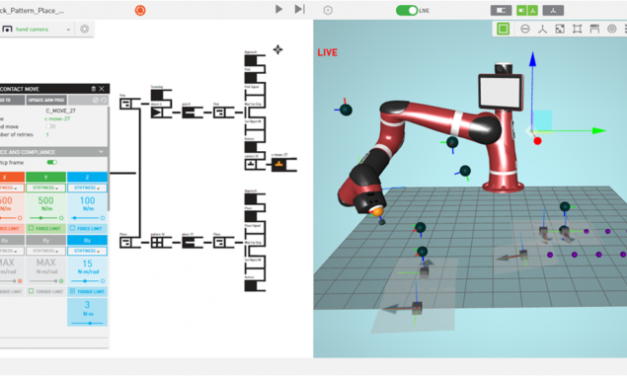Uncheck the Rz TORQUE LIMIT checkbox
This screenshot has width=627, height=376.
click(72, 291)
